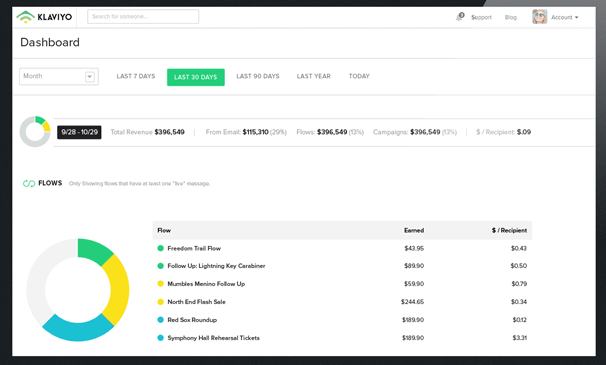Click the FLOWS section heading
Screen dimensions: 606x365
coord(50,183)
